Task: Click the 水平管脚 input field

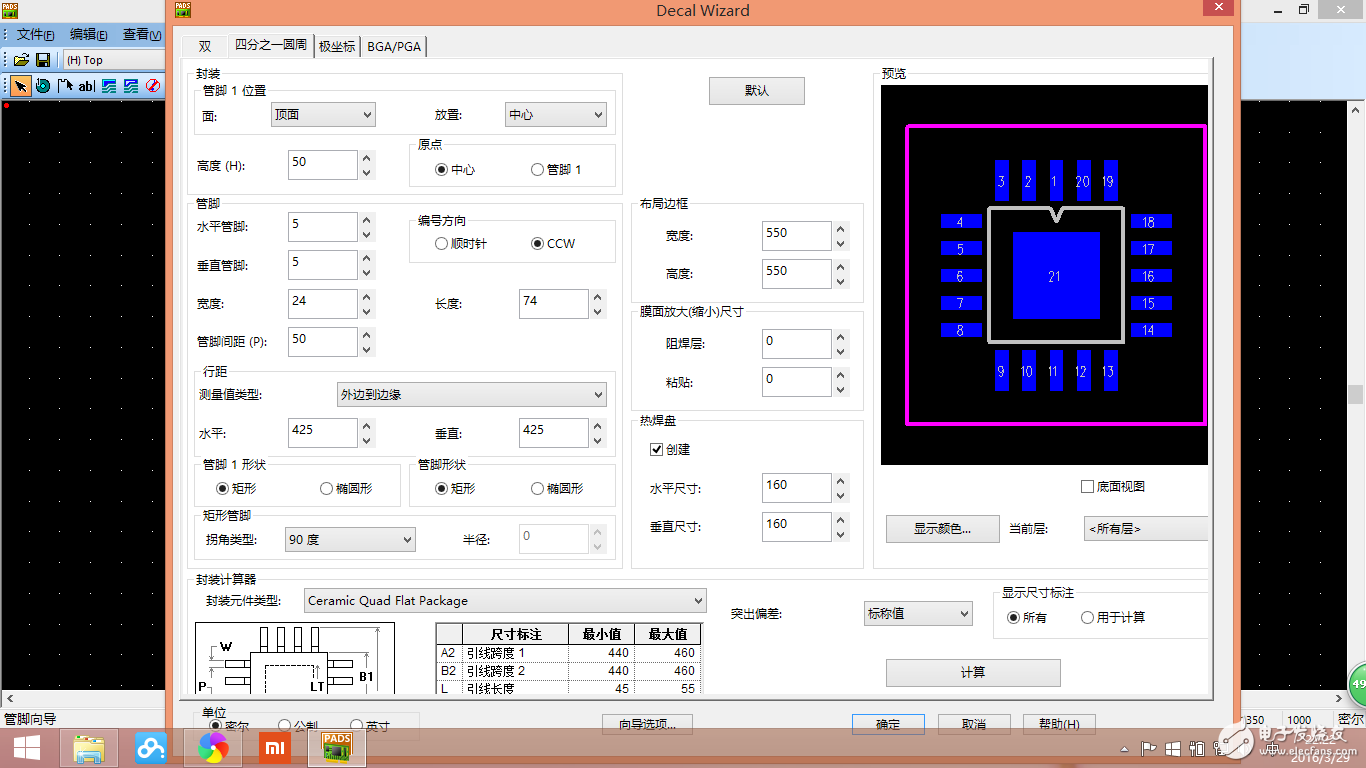Action: pos(322,227)
